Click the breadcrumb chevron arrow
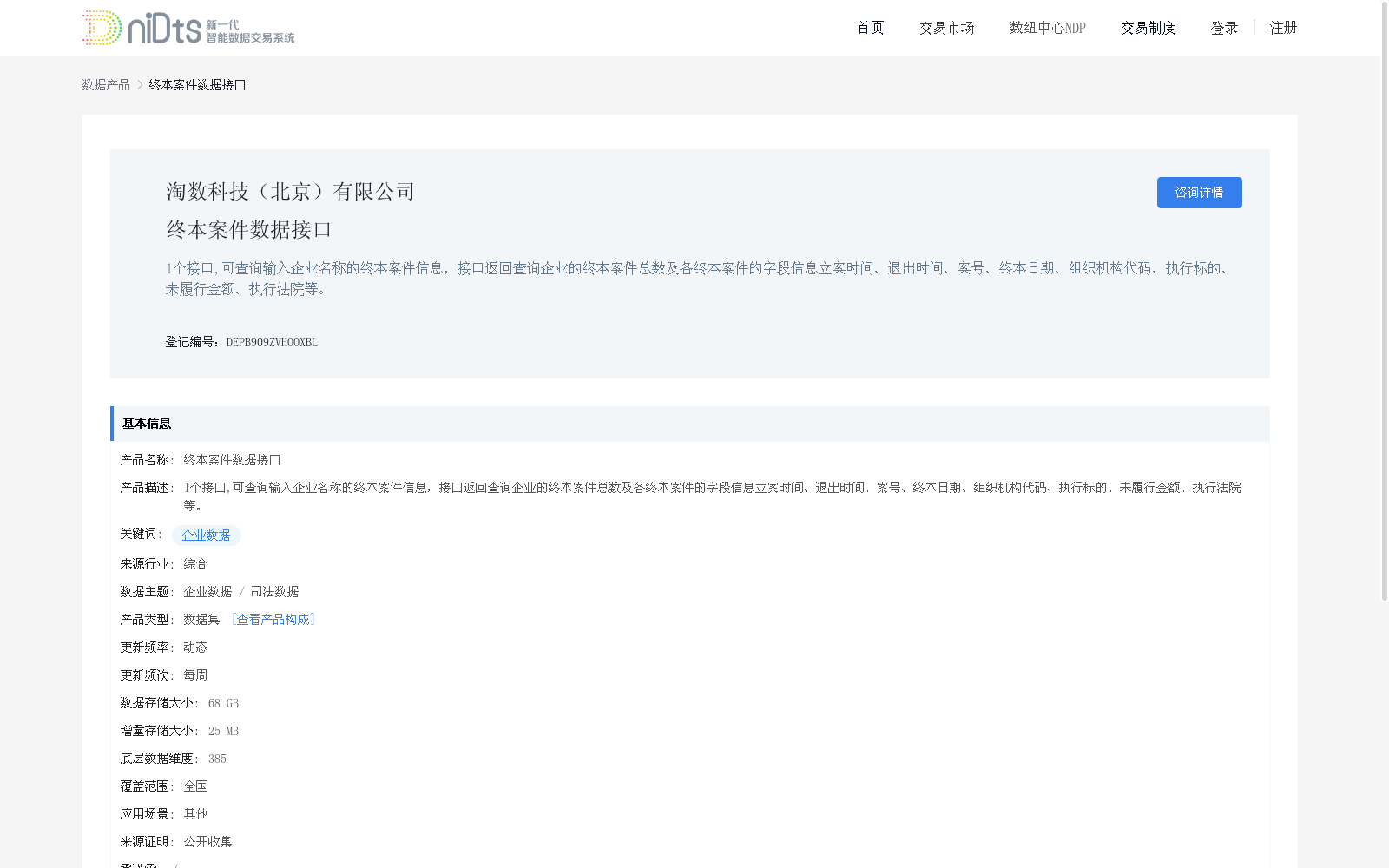The height and width of the screenshot is (868, 1389). coord(140,84)
